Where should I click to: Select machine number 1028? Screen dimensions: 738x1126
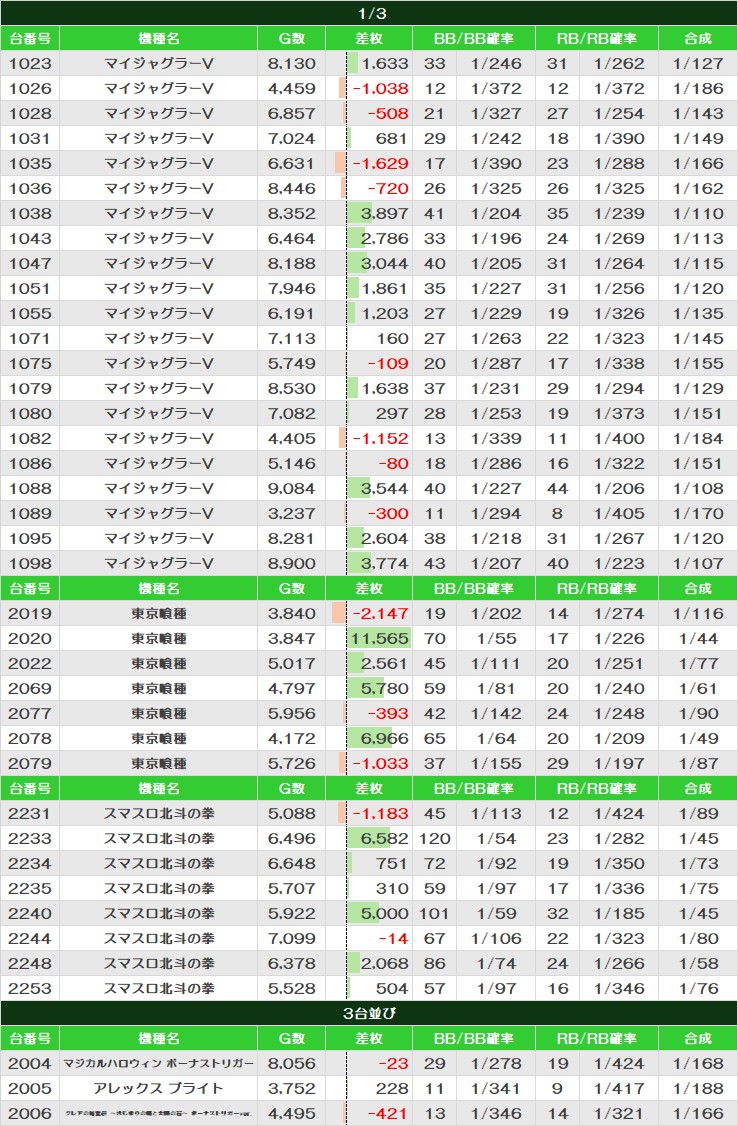point(30,113)
